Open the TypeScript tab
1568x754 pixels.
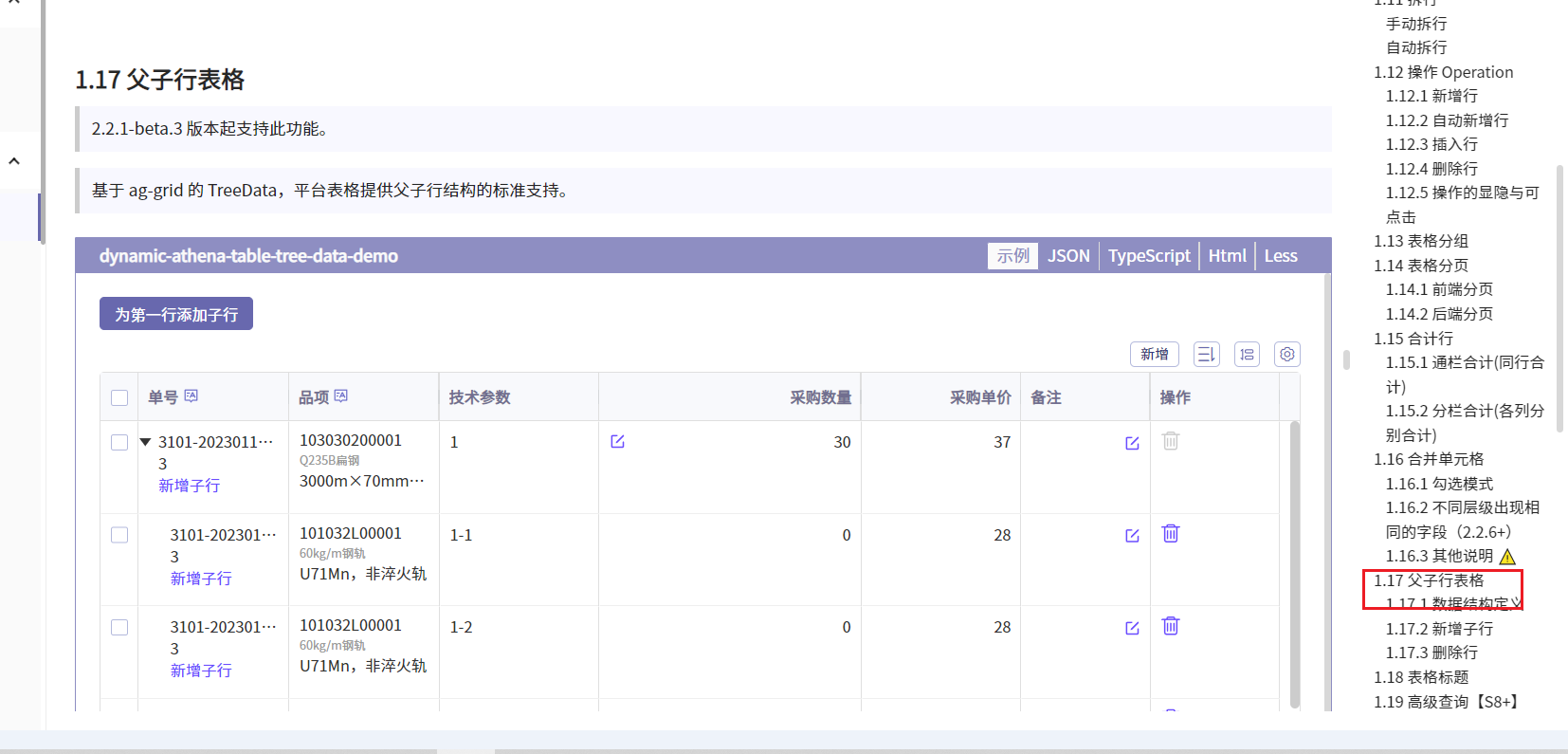pyautogui.click(x=1149, y=256)
